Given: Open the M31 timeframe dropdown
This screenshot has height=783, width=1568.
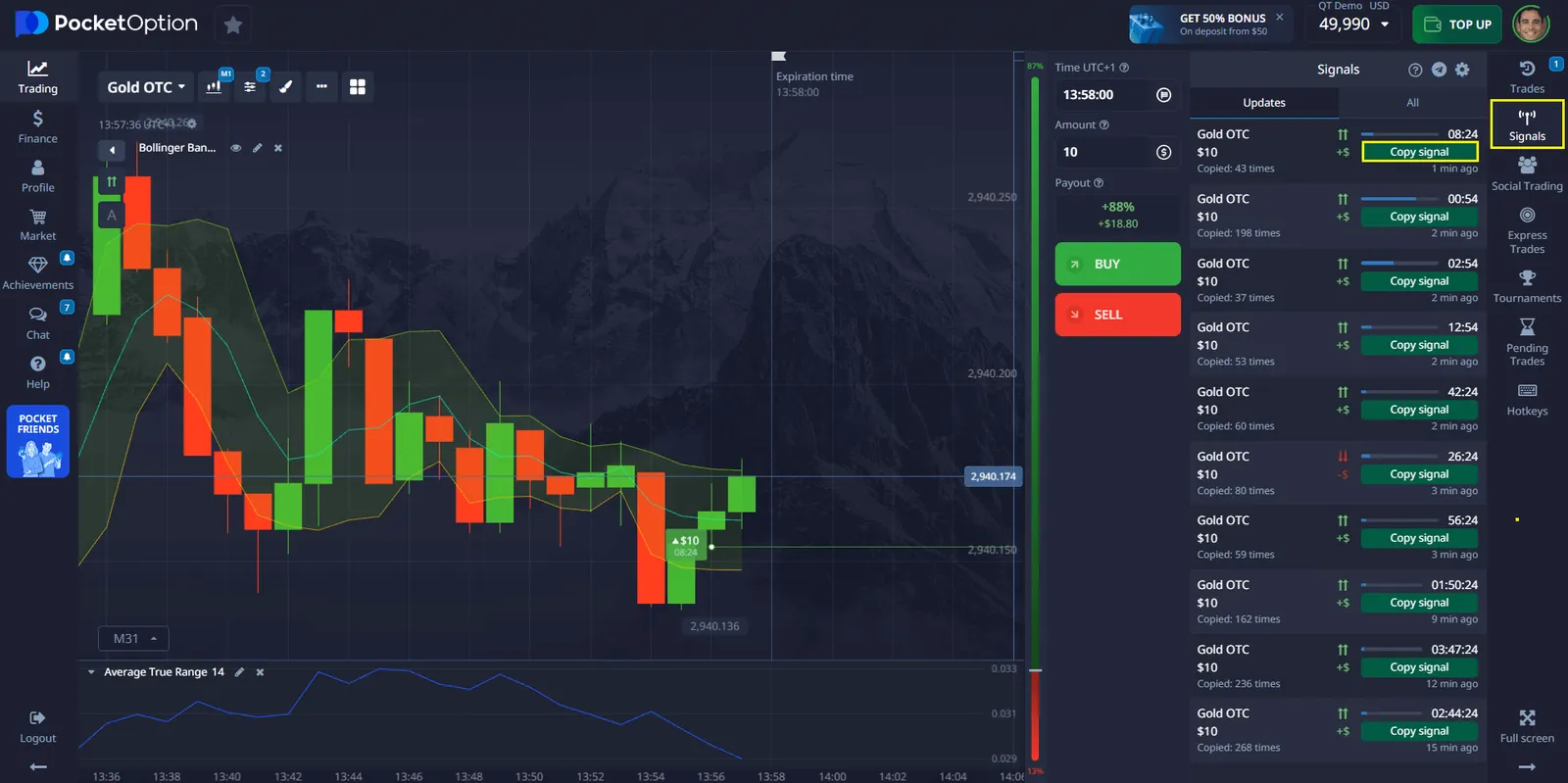Looking at the screenshot, I should 134,639.
